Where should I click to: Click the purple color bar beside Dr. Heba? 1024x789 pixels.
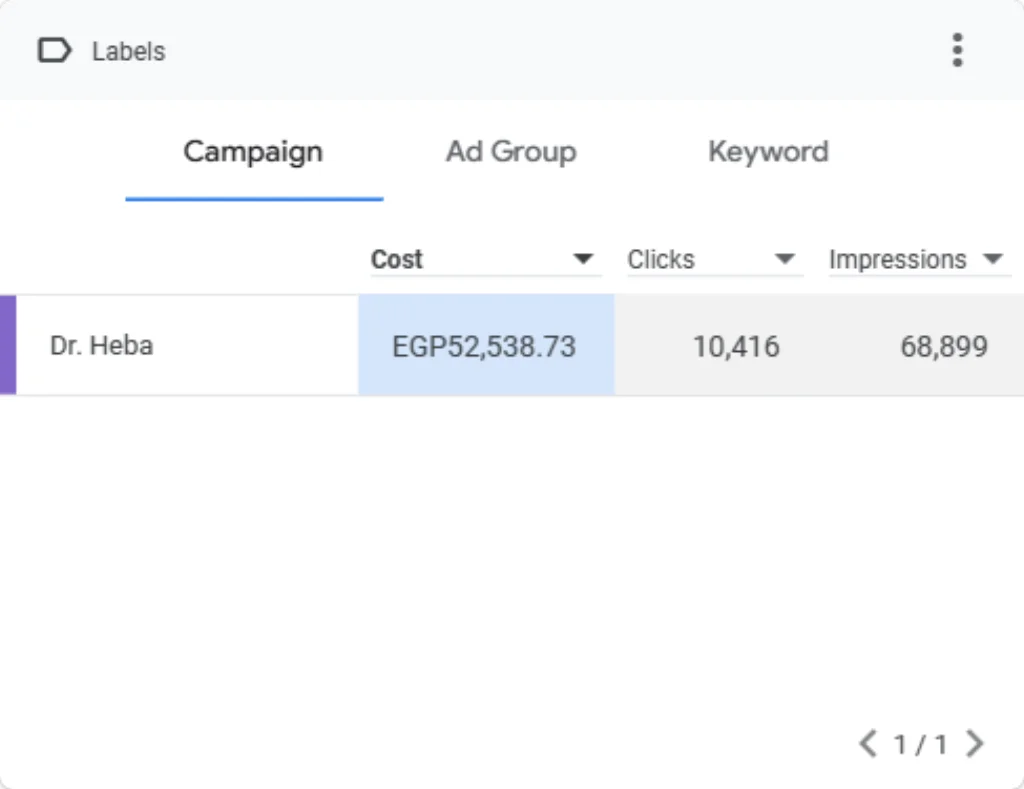click(x=8, y=345)
